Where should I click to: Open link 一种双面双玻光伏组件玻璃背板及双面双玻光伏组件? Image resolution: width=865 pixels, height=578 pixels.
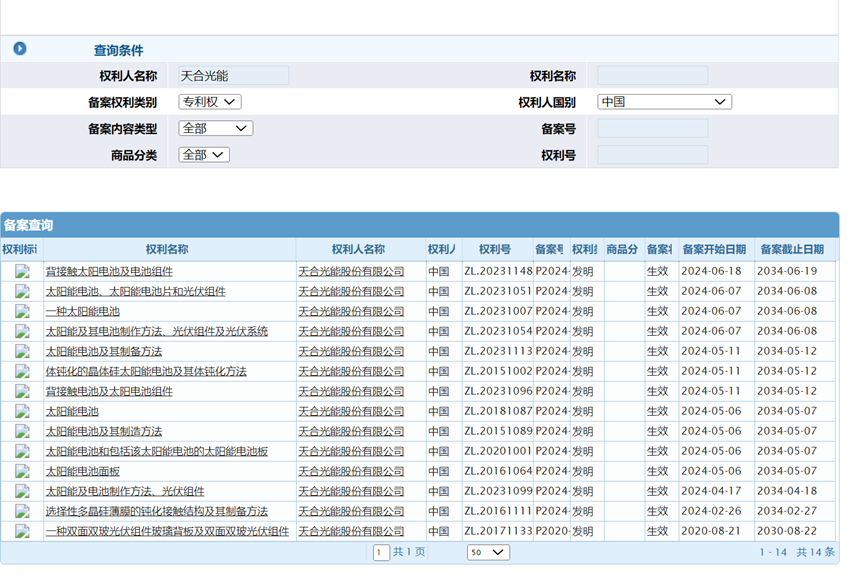click(x=167, y=531)
